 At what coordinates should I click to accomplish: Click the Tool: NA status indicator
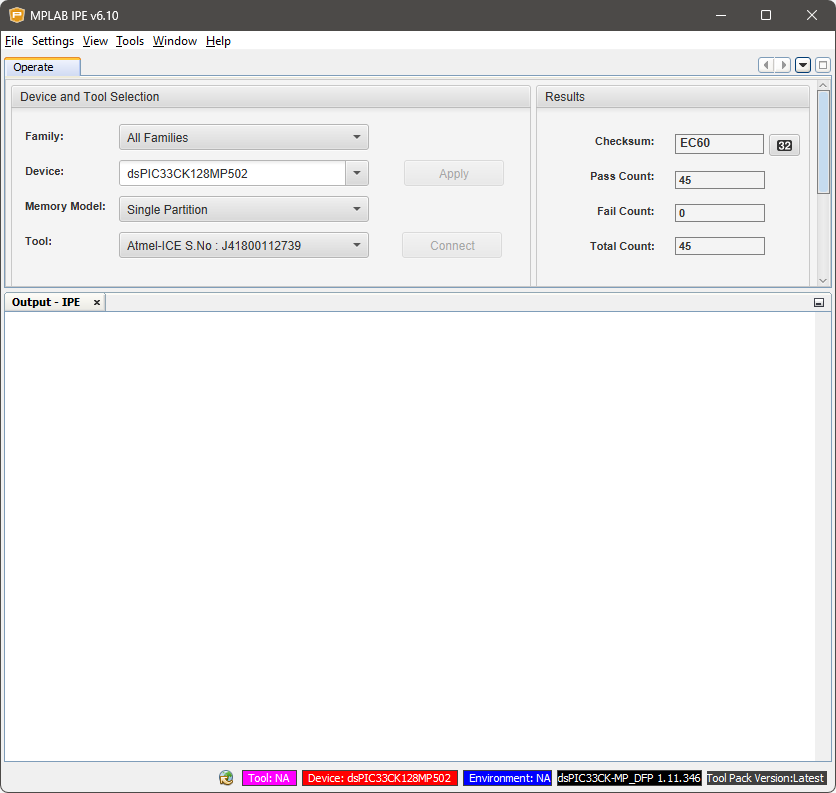pyautogui.click(x=269, y=778)
